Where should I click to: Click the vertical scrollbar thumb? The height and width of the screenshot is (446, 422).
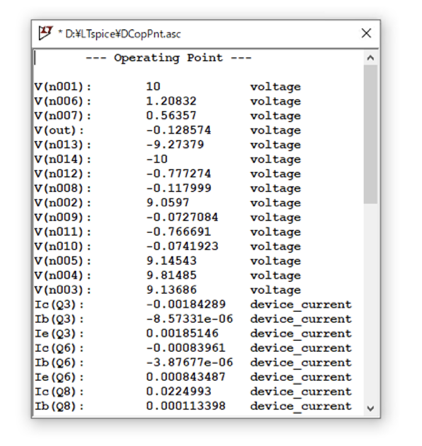pyautogui.click(x=370, y=134)
